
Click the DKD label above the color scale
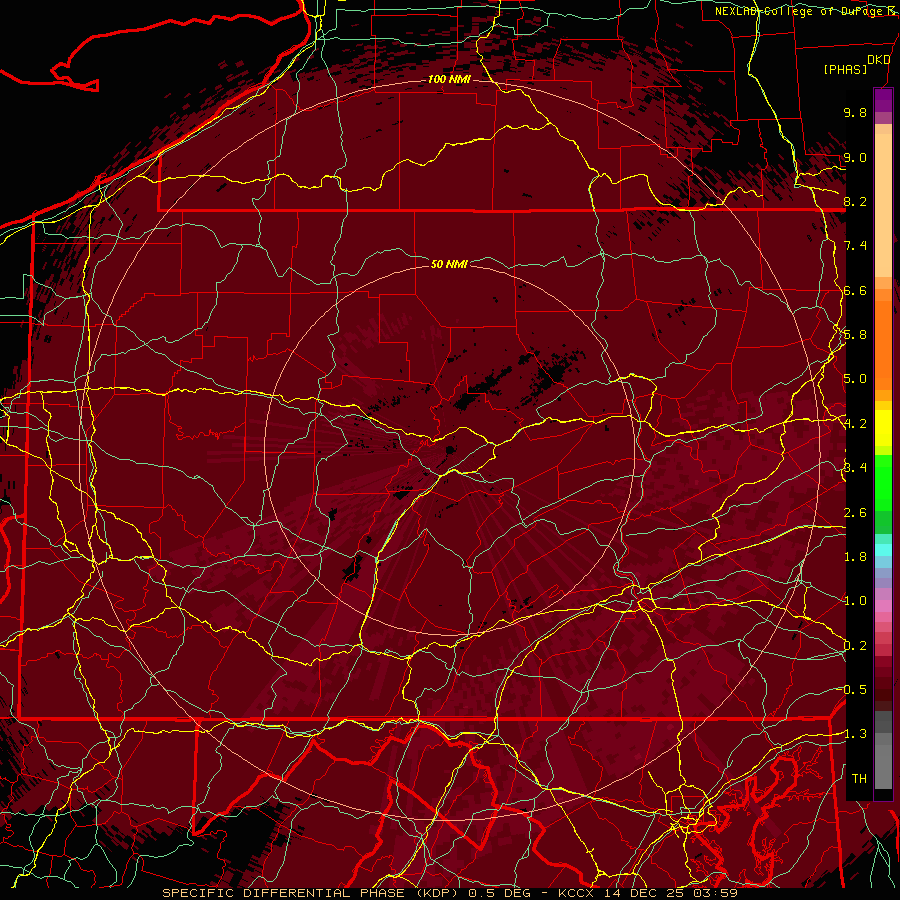pyautogui.click(x=878, y=60)
